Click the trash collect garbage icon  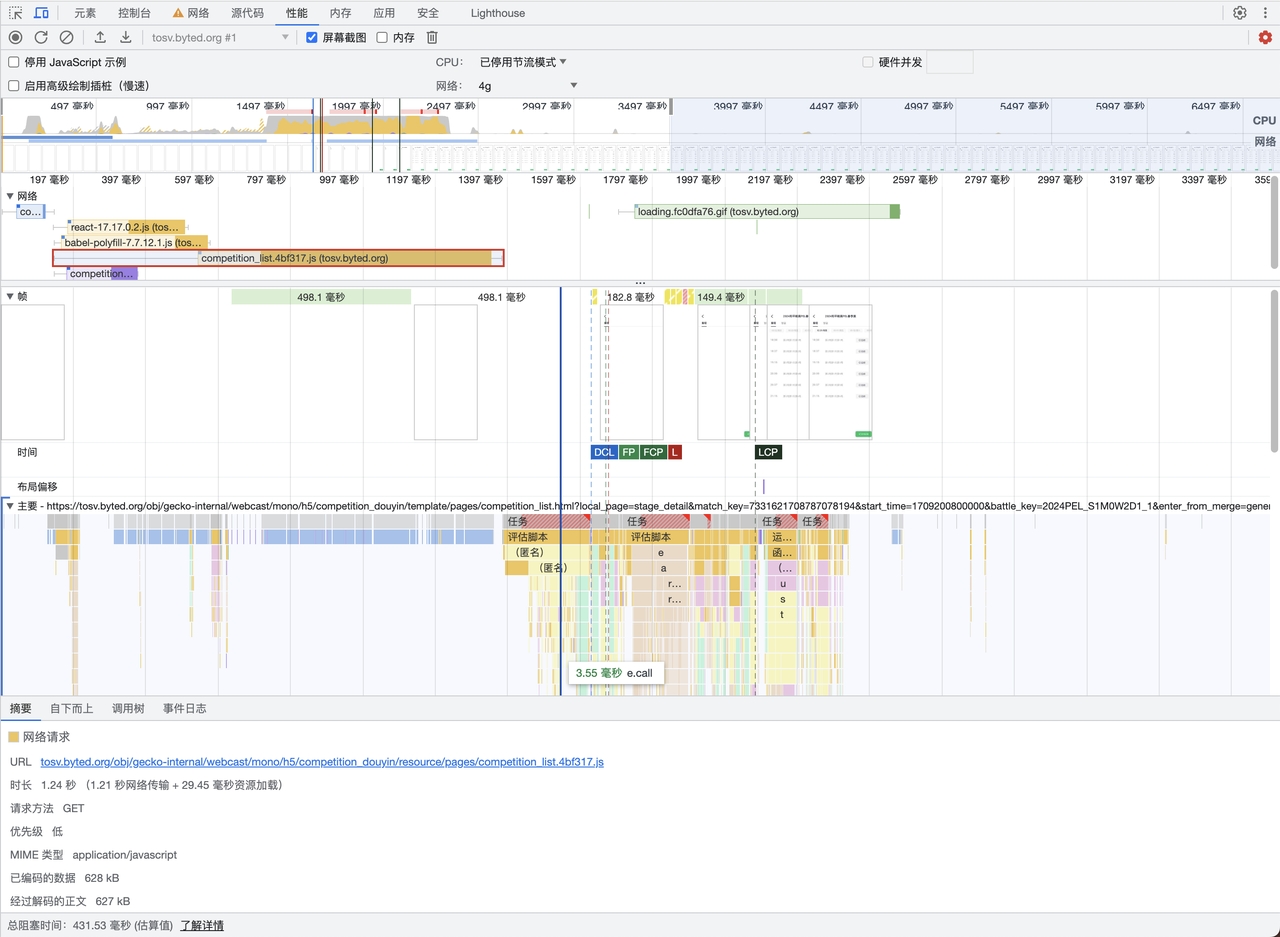click(432, 37)
